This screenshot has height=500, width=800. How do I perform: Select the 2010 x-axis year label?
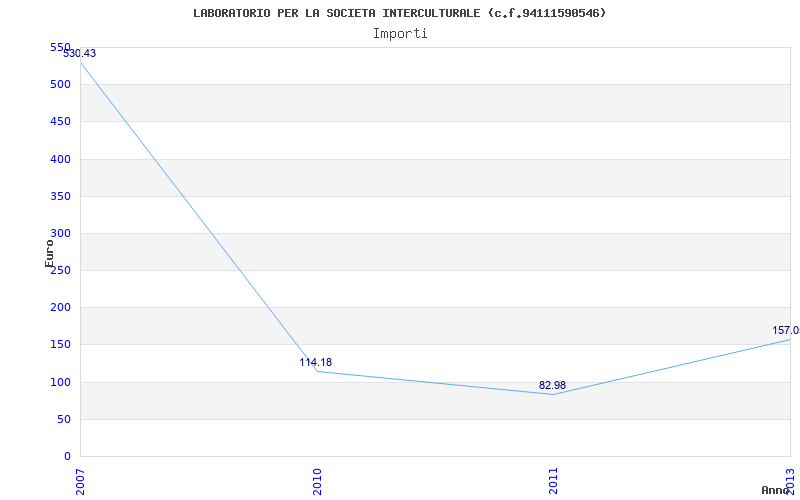click(x=317, y=482)
